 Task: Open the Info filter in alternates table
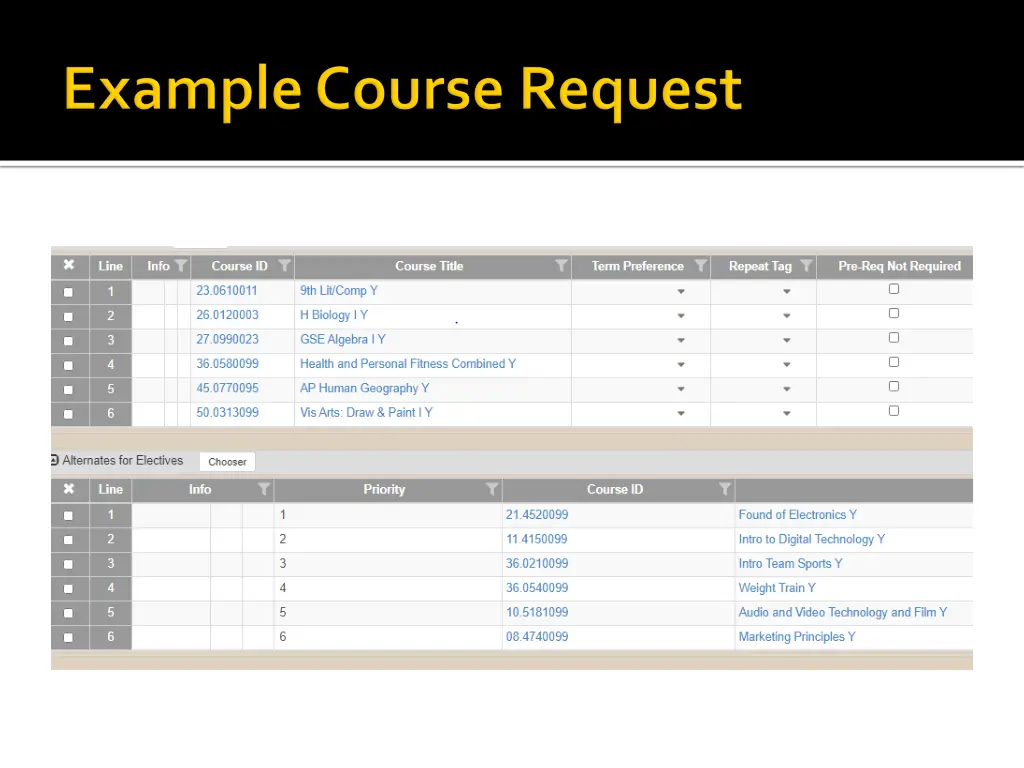point(264,489)
